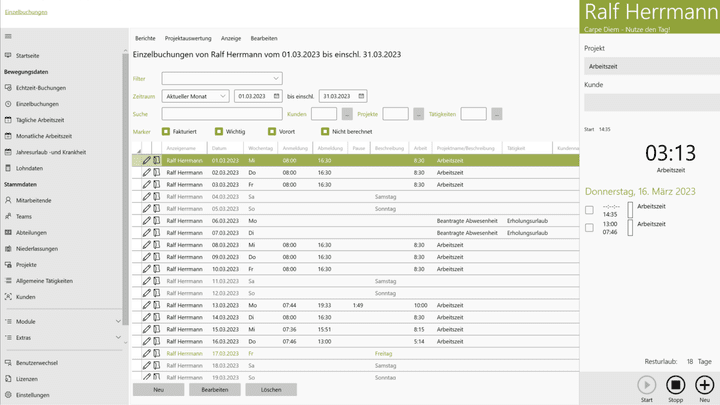Click the color bar of 14:35 Arbeitszeit entry

(x=630, y=210)
